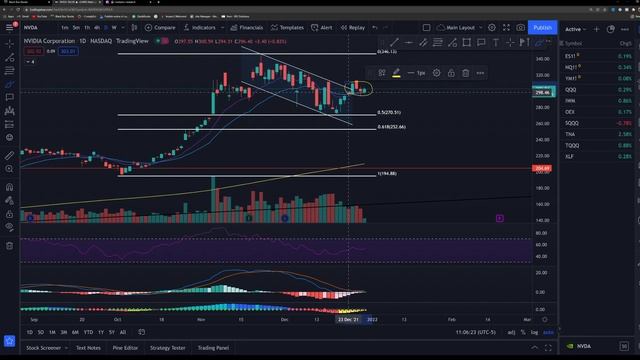Select the crosshair cursor tool
This screenshot has height=360, width=640.
tap(9, 43)
